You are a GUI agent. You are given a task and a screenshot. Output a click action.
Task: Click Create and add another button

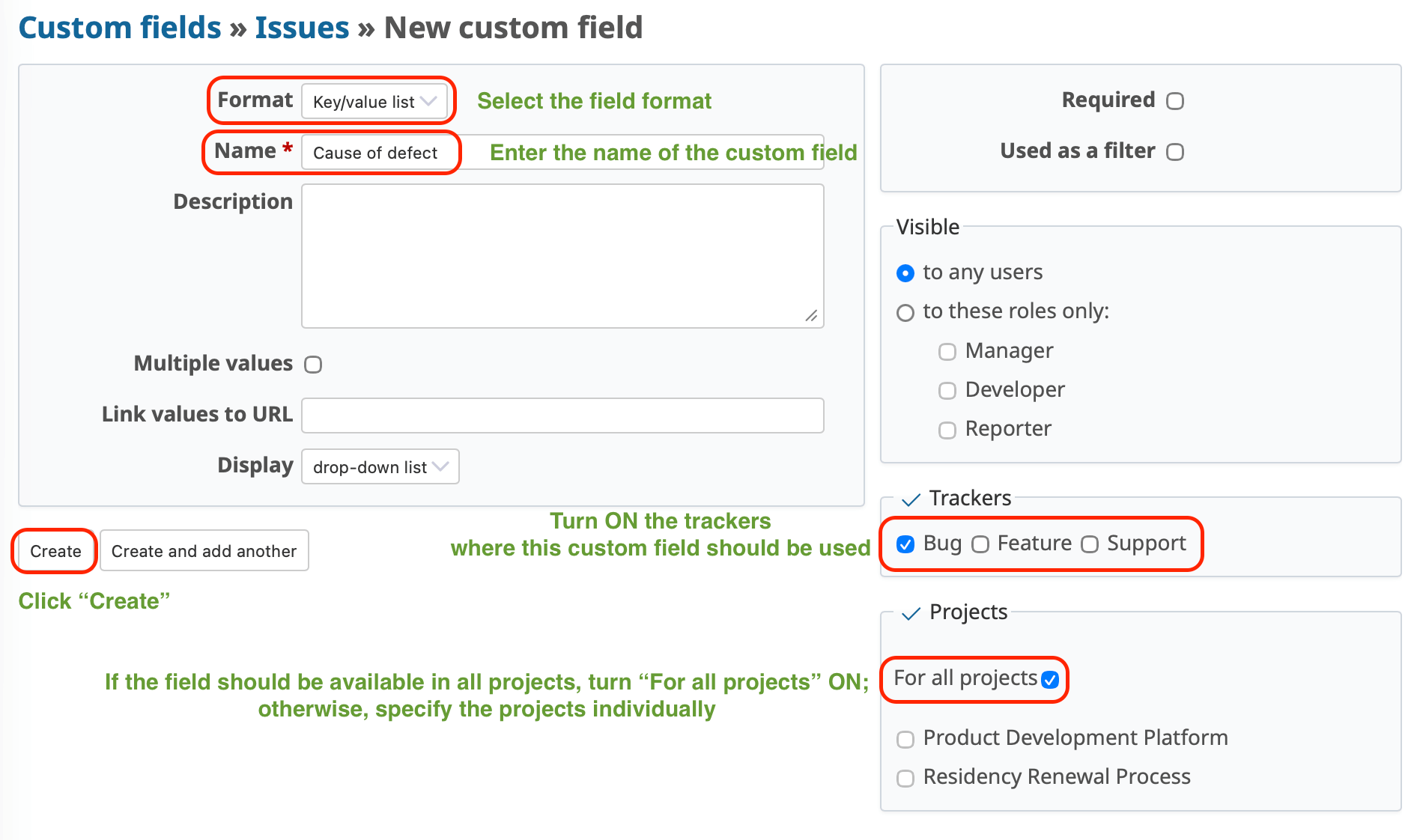pos(204,551)
